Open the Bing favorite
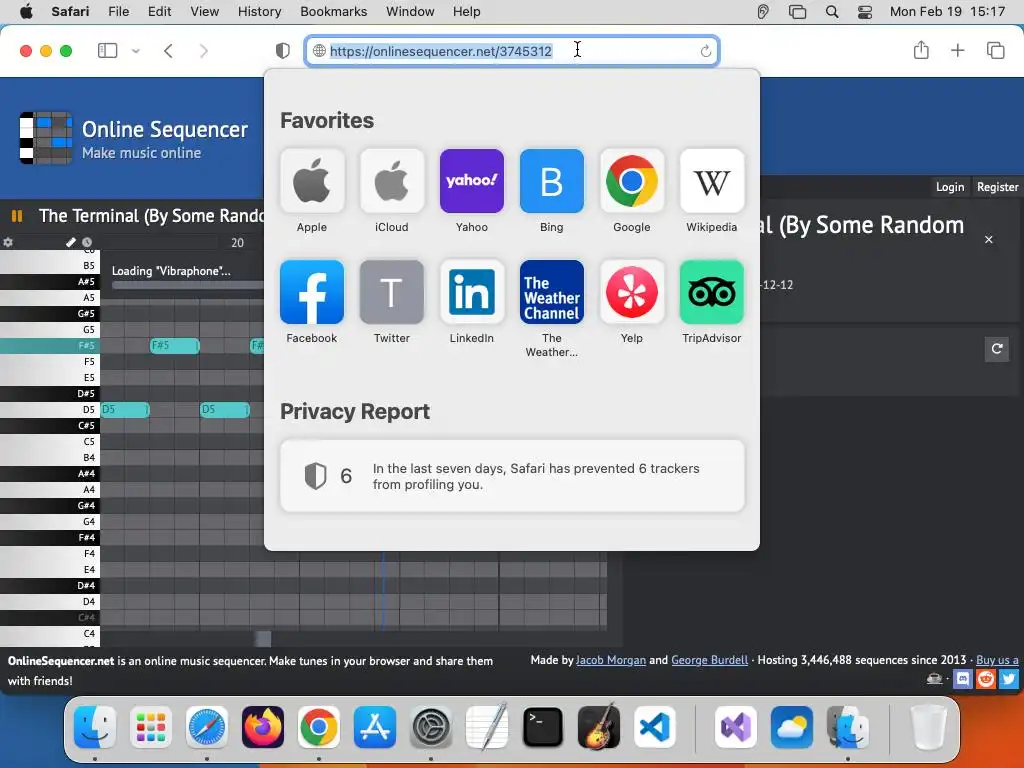The height and width of the screenshot is (768, 1024). (x=552, y=182)
